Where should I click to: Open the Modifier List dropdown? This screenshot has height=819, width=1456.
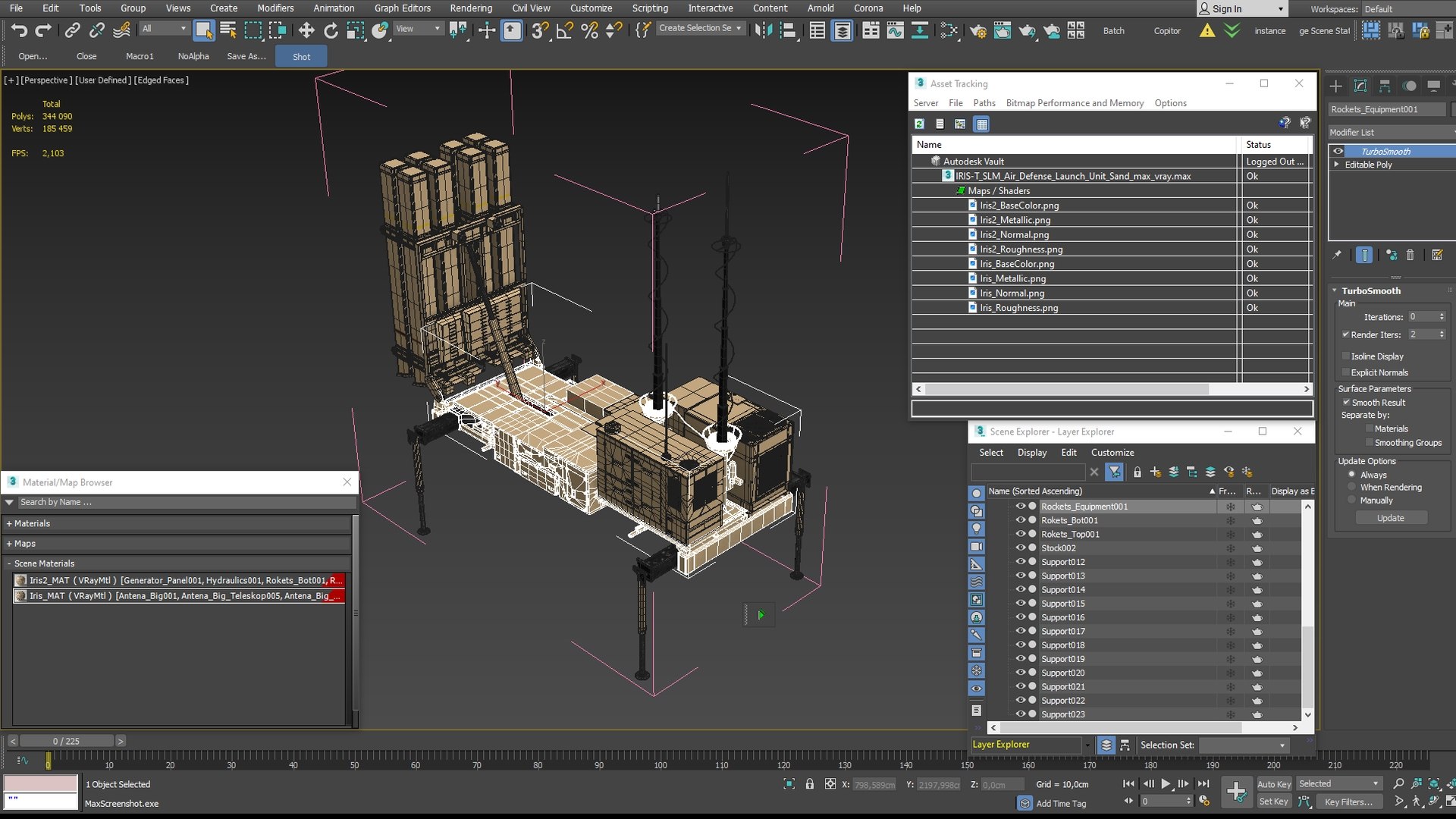1391,132
